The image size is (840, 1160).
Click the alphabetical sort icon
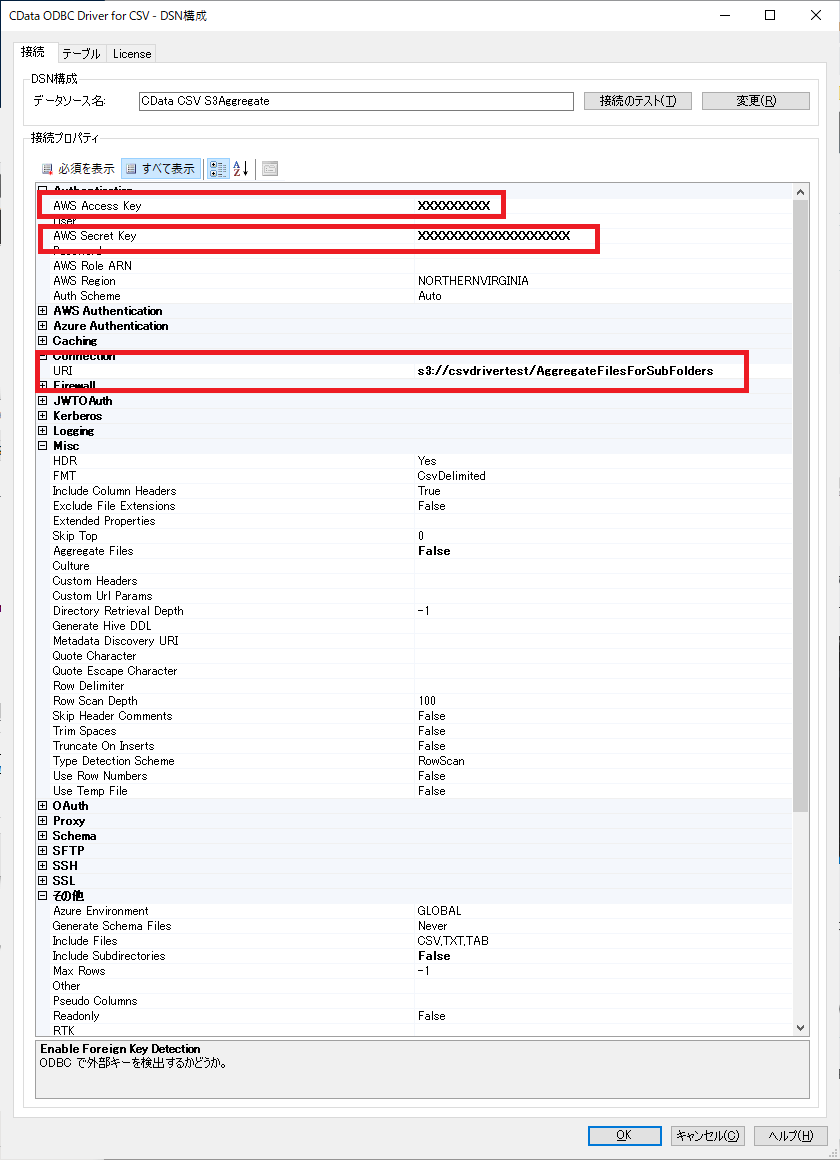pyautogui.click(x=241, y=169)
